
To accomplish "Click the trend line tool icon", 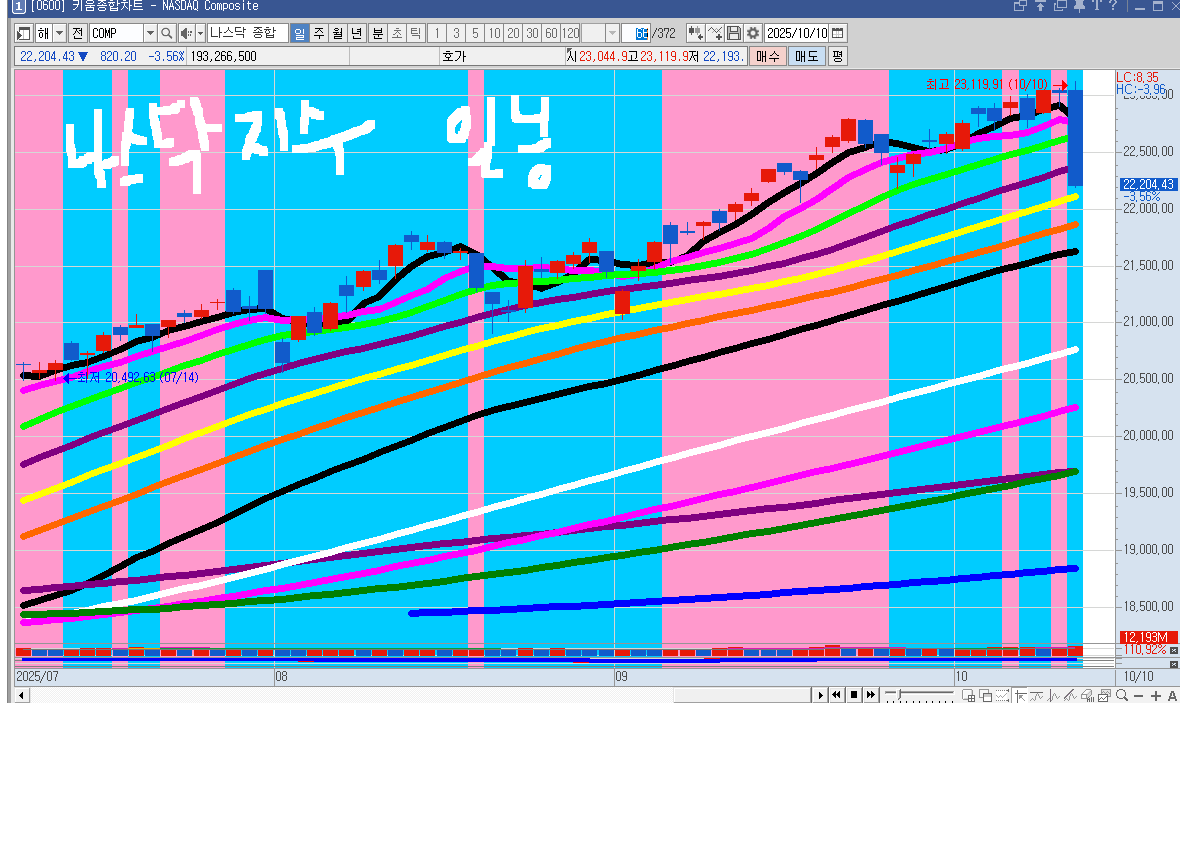I will pyautogui.click(x=1037, y=695).
